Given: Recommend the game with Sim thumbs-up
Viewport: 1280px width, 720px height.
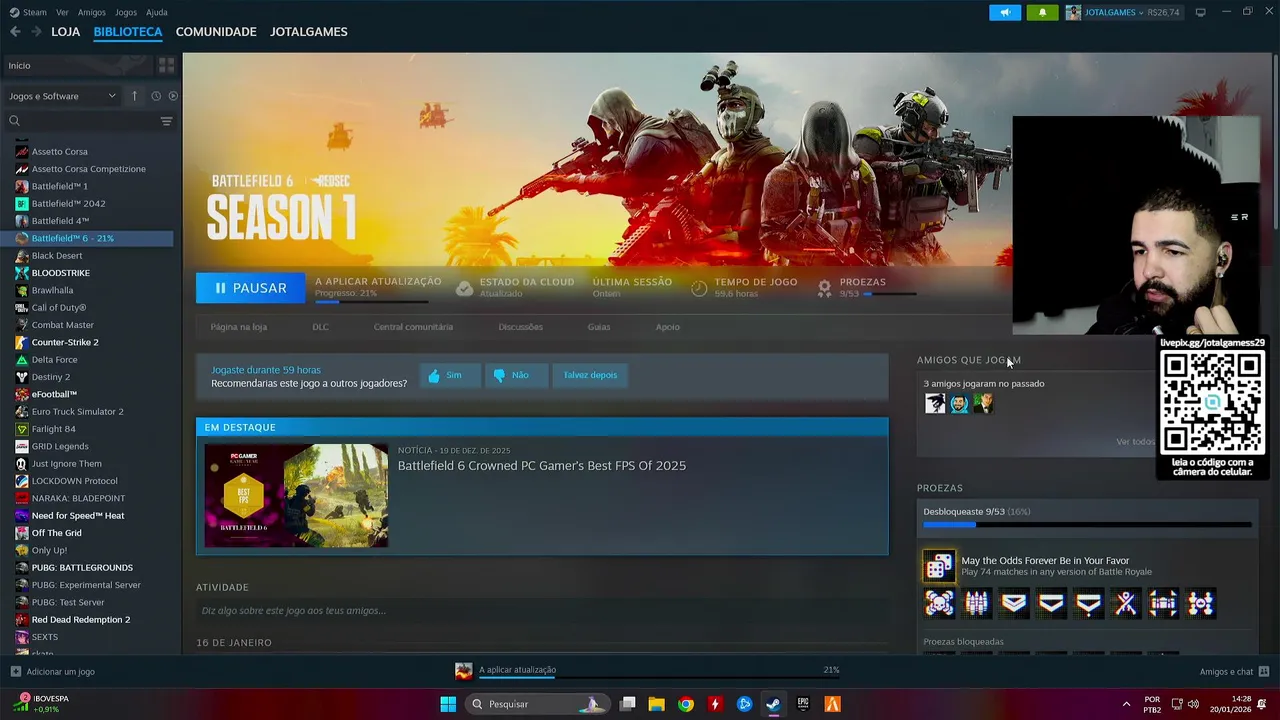Looking at the screenshot, I should [450, 375].
